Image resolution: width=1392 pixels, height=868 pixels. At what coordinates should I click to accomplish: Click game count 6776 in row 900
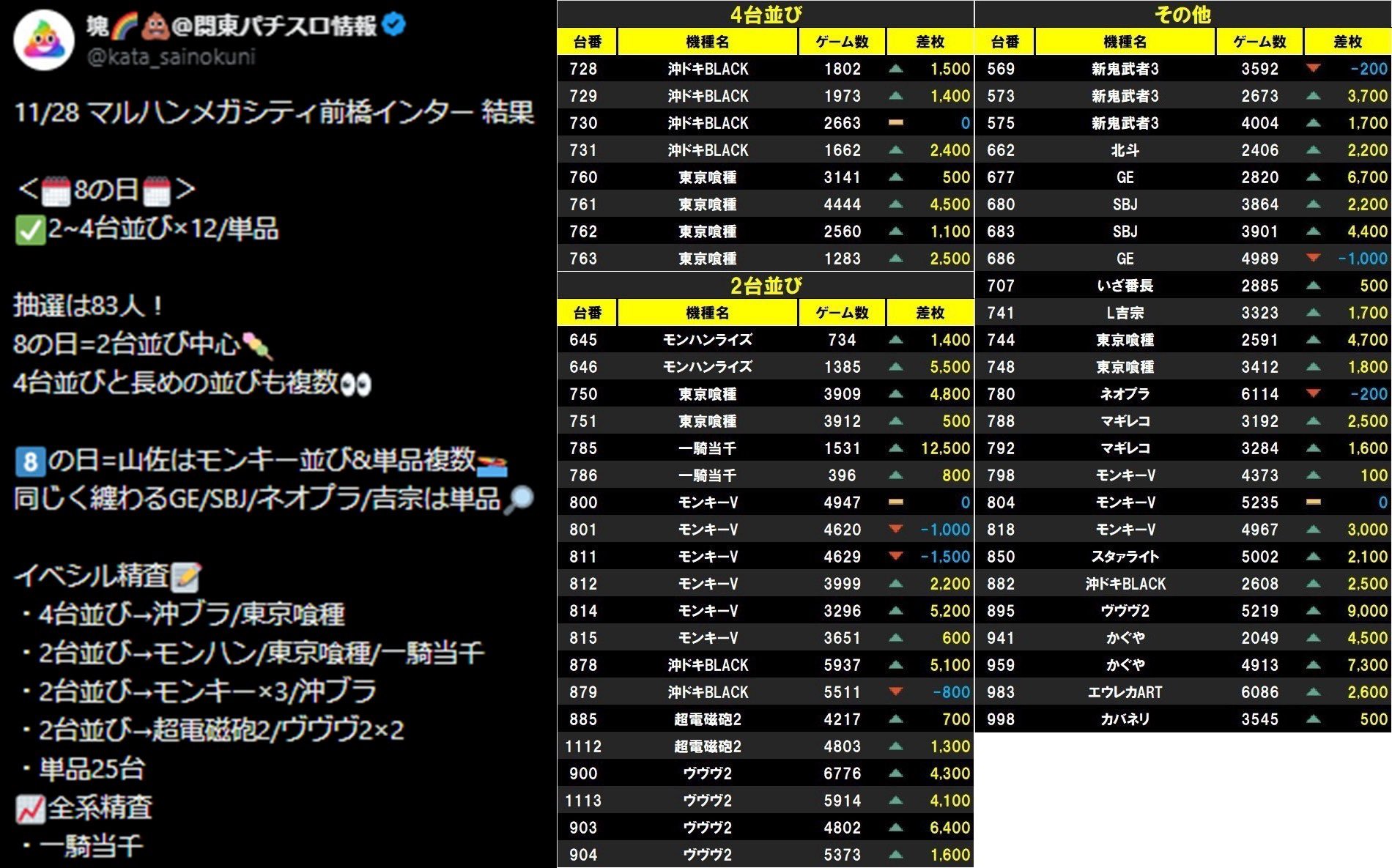click(842, 774)
